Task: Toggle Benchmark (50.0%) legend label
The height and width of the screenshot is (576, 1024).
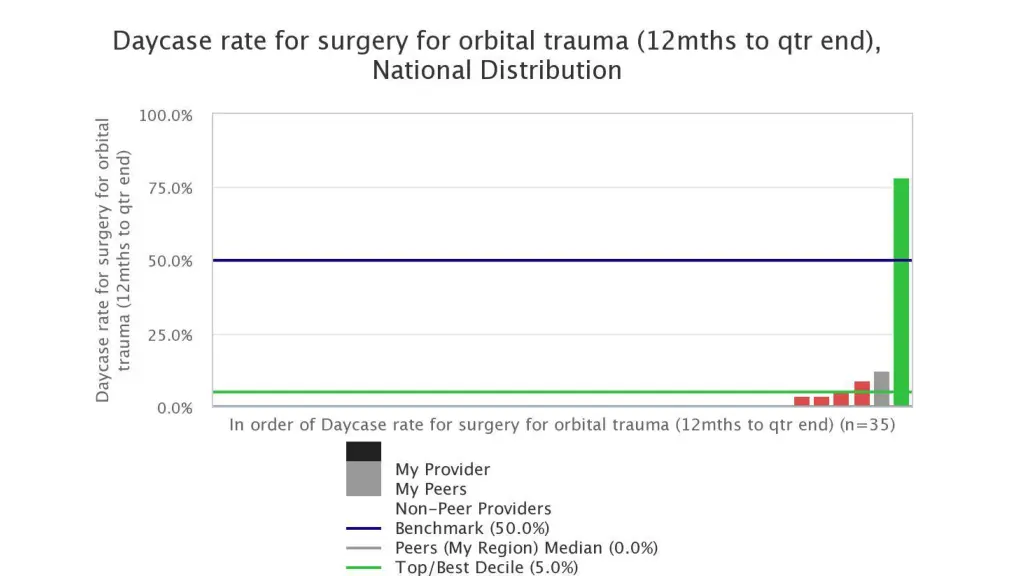Action: (x=472, y=528)
